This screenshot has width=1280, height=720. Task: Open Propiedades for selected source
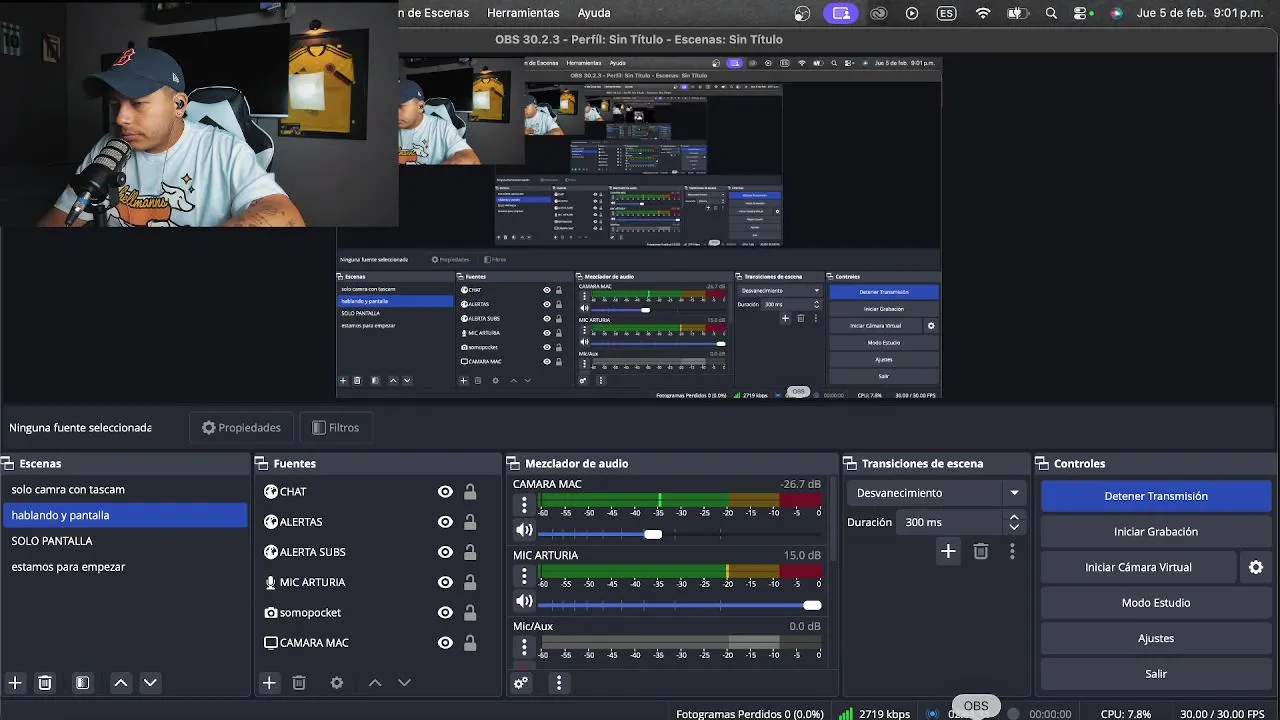pos(241,428)
